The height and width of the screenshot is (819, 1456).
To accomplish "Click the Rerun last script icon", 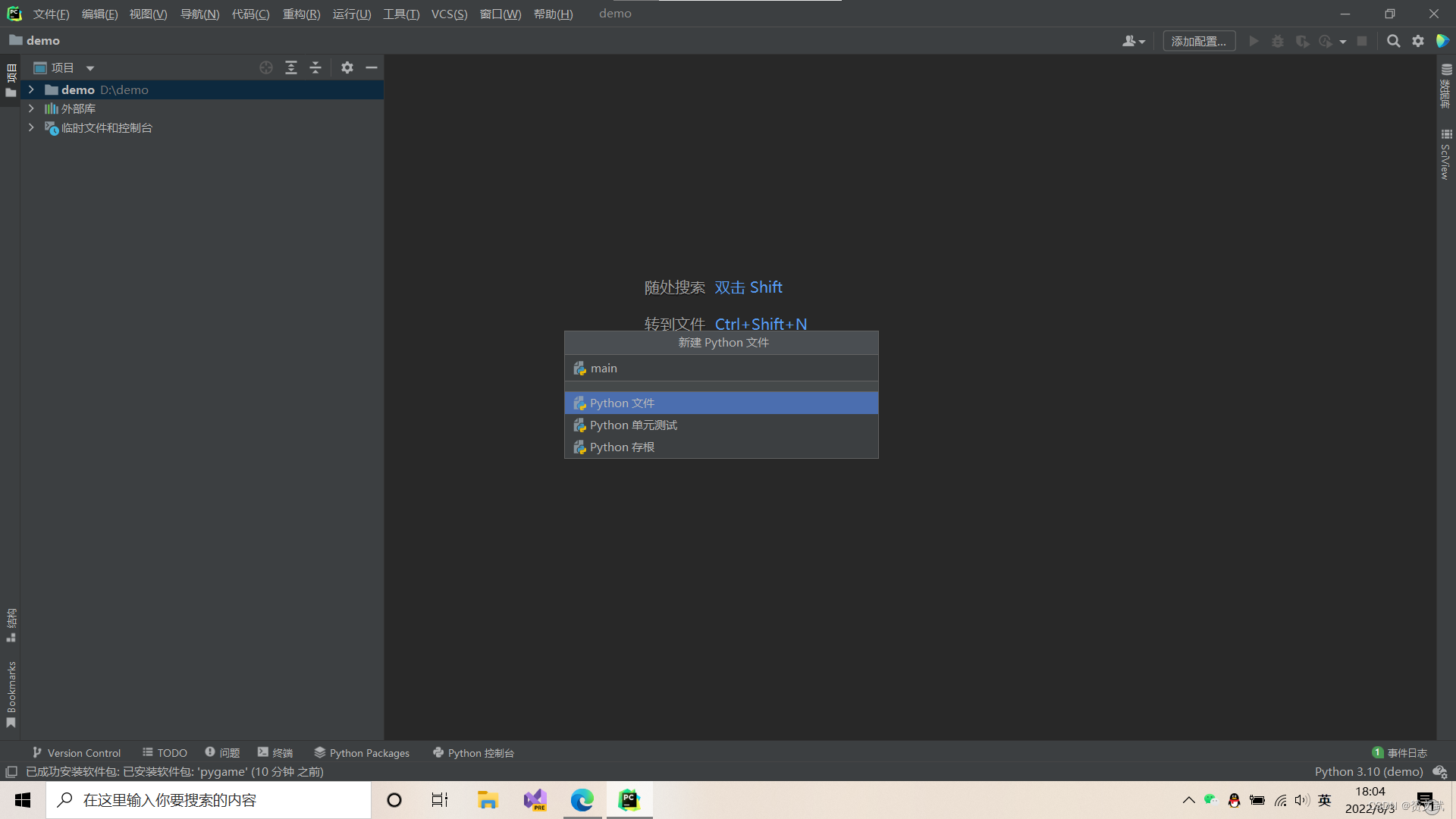I will click(x=1325, y=41).
